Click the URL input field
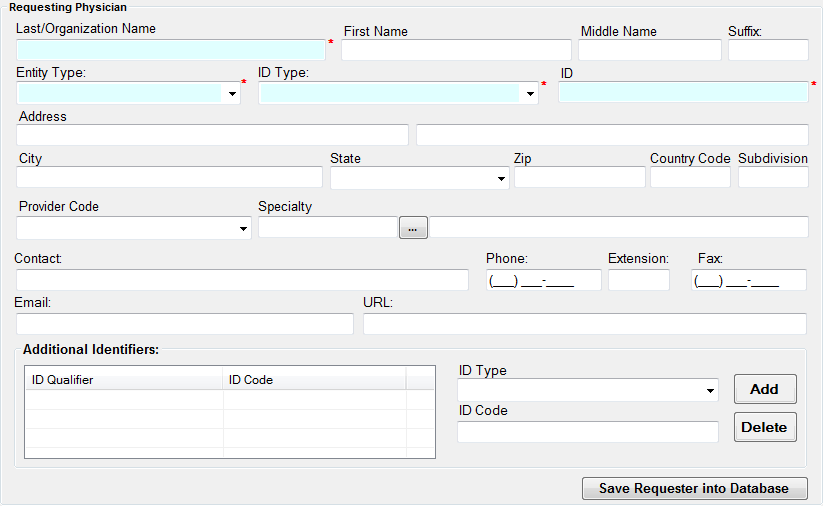Screen dimensions: 823x506 tap(584, 324)
